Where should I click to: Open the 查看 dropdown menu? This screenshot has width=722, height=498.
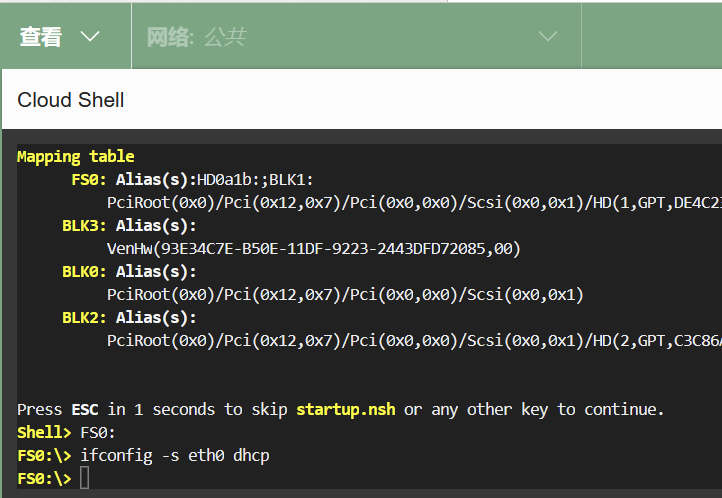60,37
